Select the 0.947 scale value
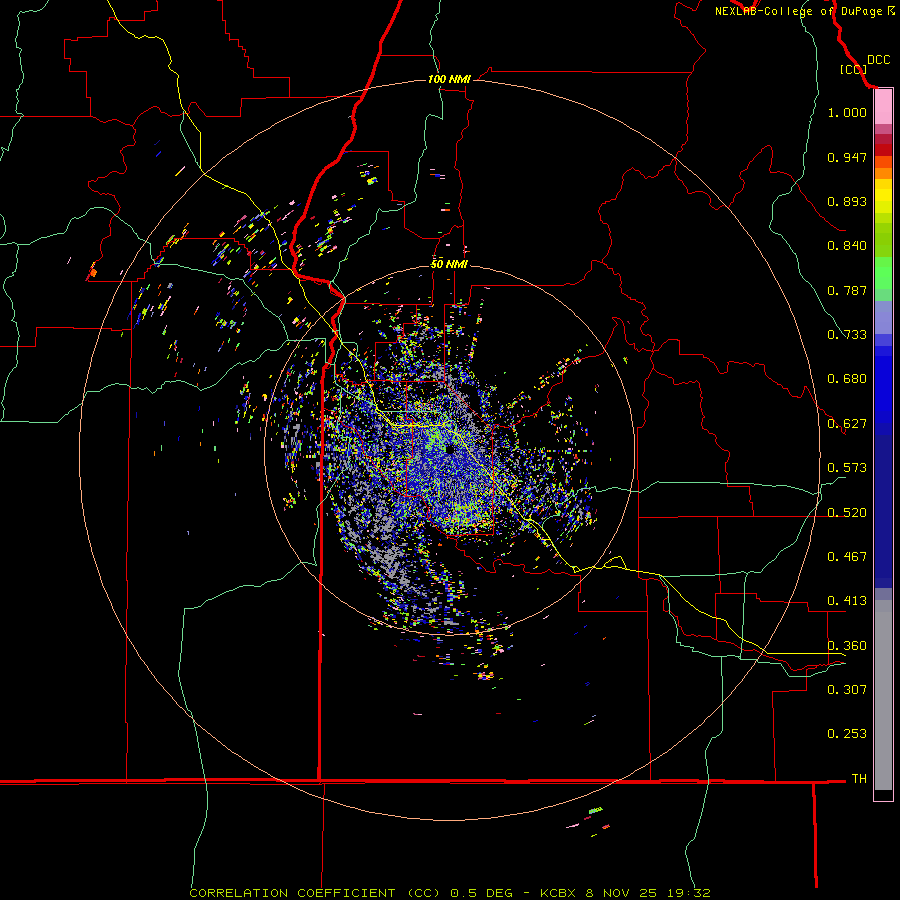This screenshot has width=900, height=900. tap(847, 157)
